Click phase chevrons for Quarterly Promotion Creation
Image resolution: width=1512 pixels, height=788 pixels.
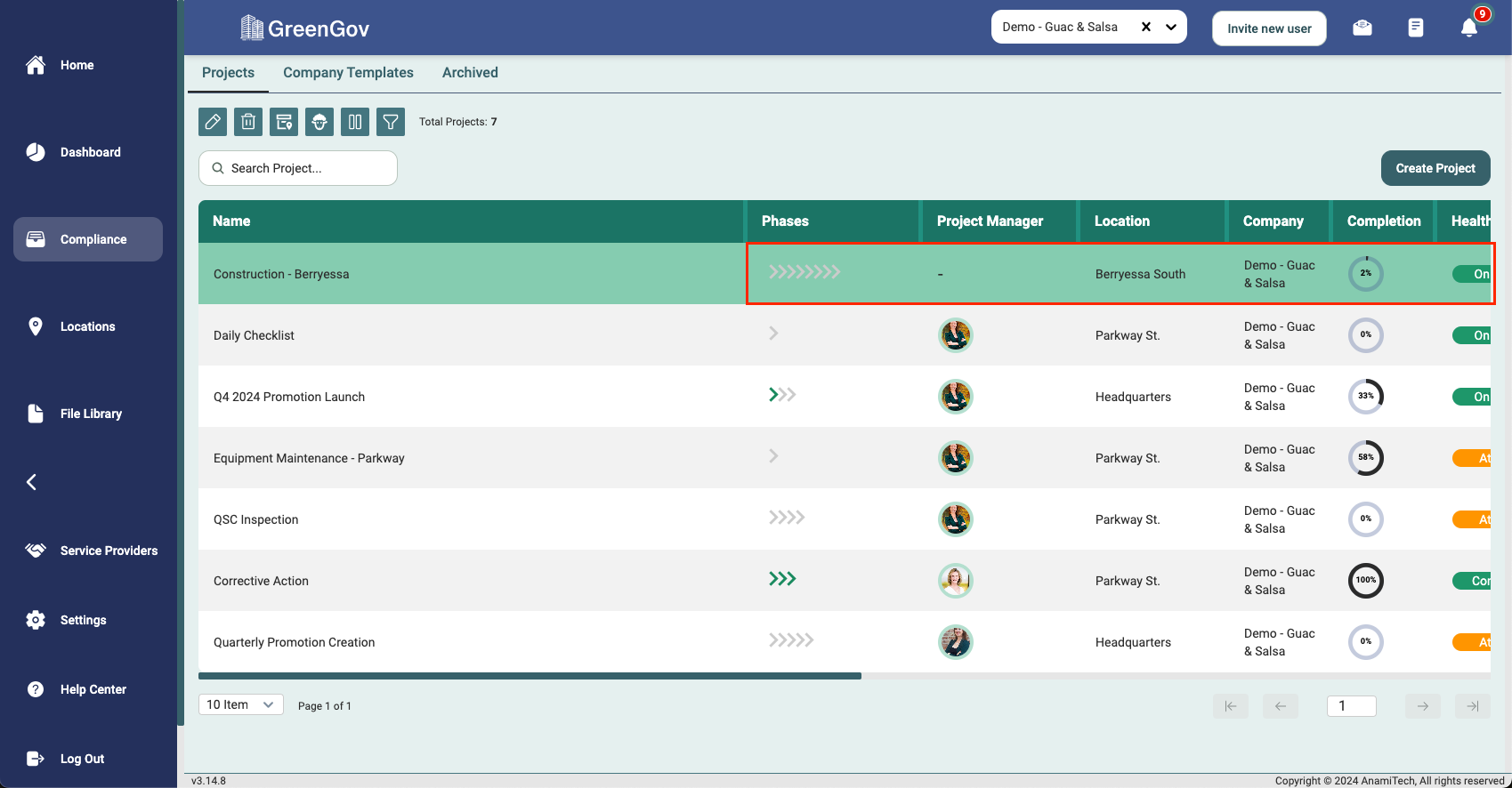[x=791, y=639]
